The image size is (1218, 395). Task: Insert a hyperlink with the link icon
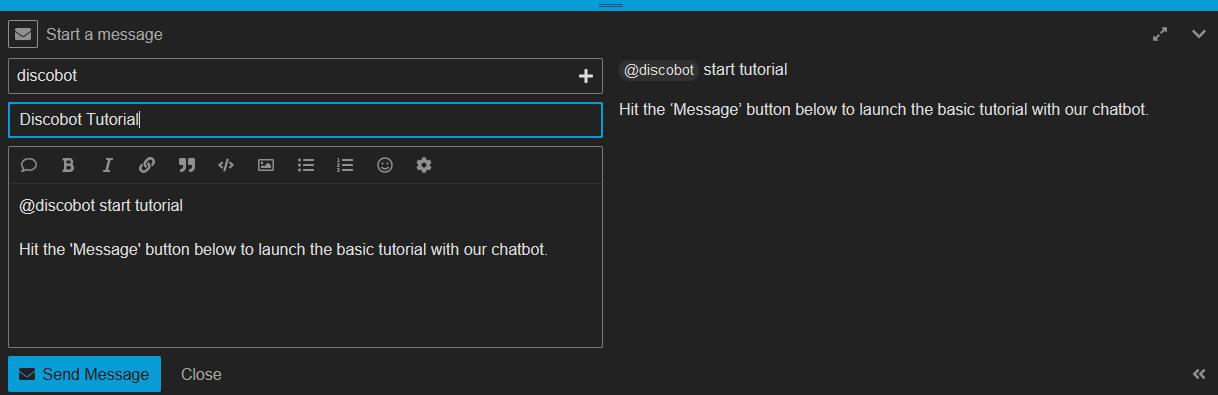pyautogui.click(x=147, y=165)
